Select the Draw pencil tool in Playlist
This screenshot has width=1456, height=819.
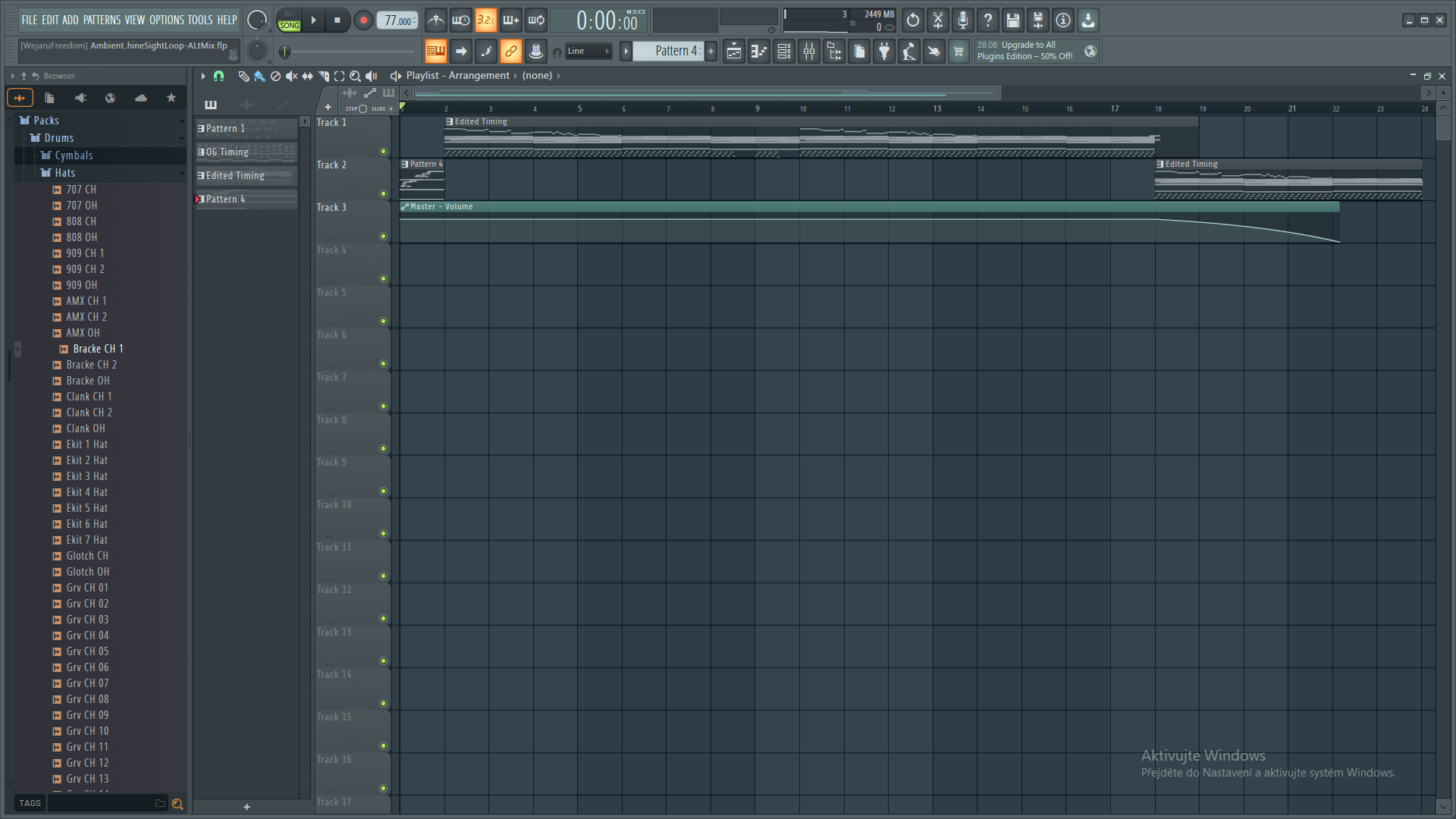(243, 76)
